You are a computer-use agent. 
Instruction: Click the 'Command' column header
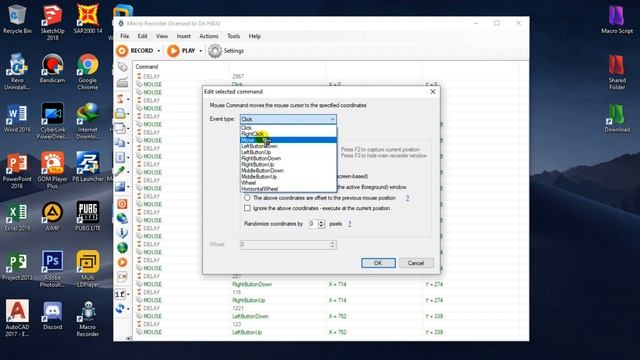182,67
